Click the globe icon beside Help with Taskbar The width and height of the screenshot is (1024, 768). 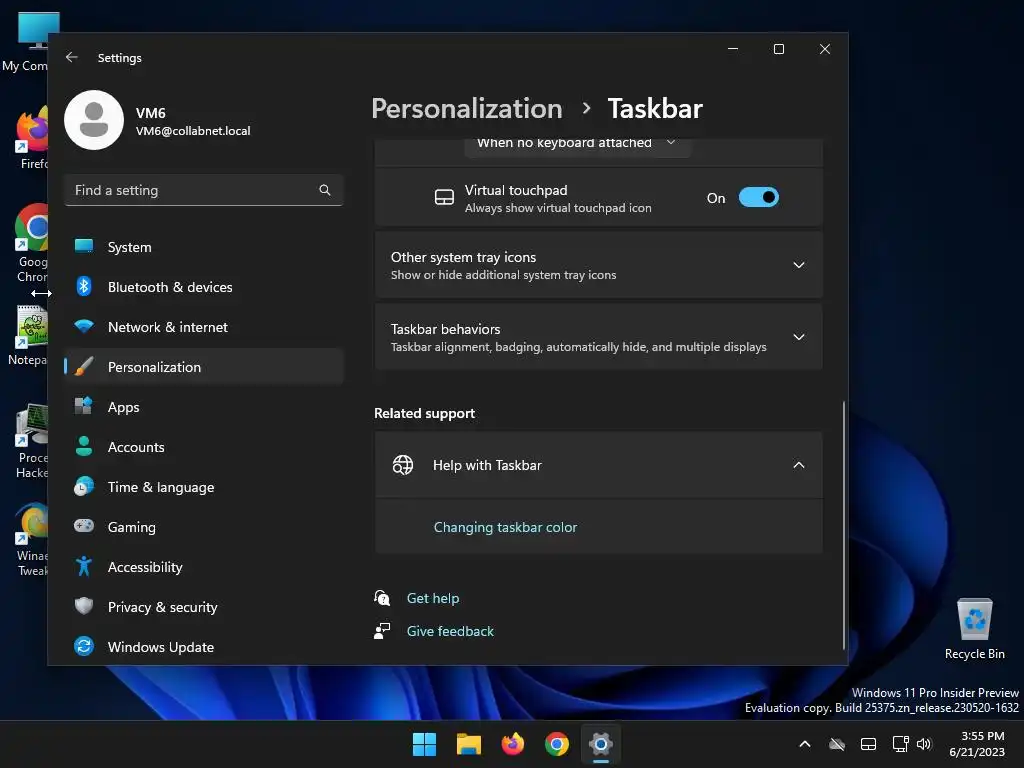pyautogui.click(x=403, y=465)
